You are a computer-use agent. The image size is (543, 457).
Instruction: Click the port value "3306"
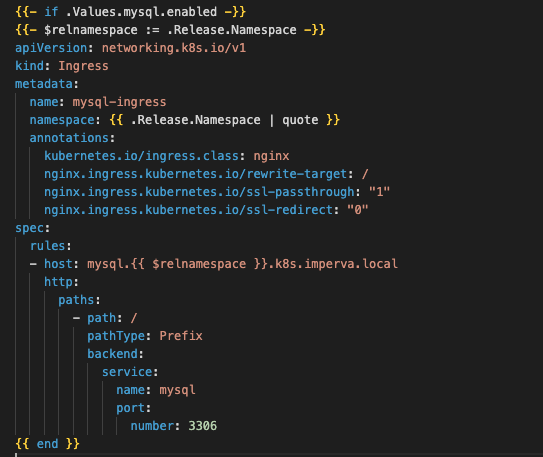[x=203, y=426]
